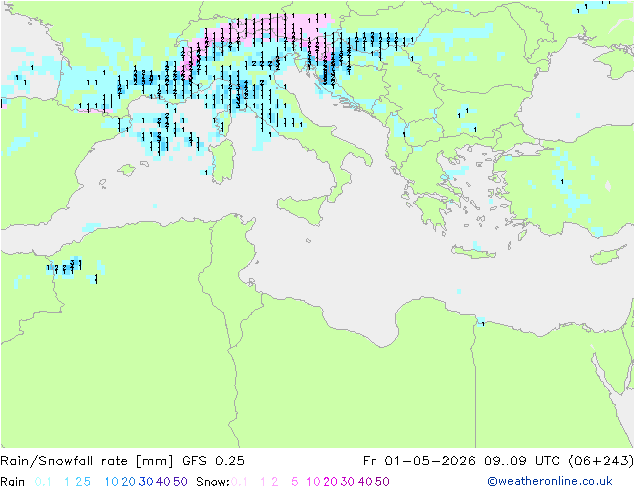Click the "Fr 01-05-2026 09..09 UTC (06+243)" timestamp
The width and height of the screenshot is (634, 490).
coord(498,461)
